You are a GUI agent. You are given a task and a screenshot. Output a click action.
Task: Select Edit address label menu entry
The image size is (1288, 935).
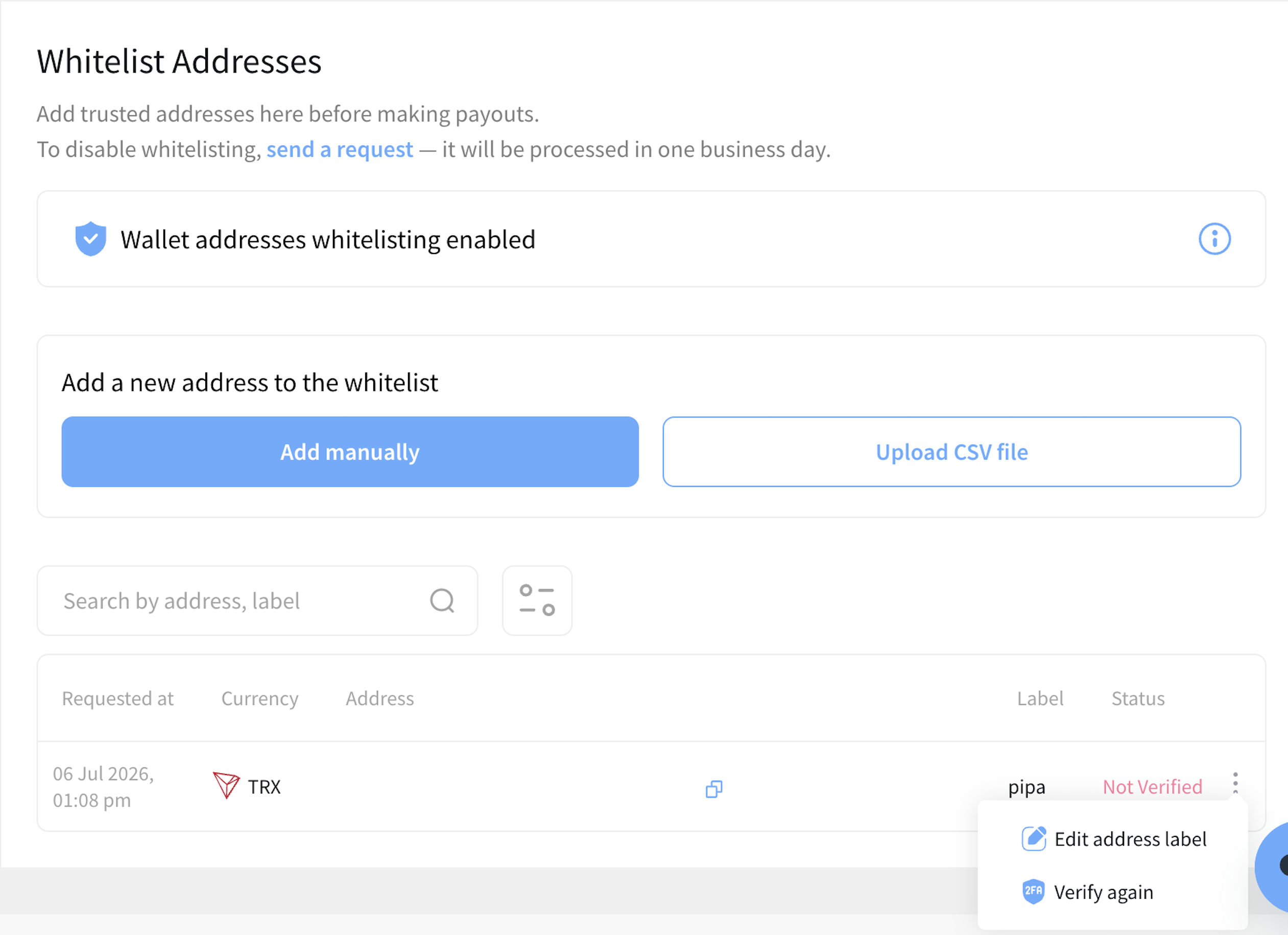pyautogui.click(x=1113, y=838)
